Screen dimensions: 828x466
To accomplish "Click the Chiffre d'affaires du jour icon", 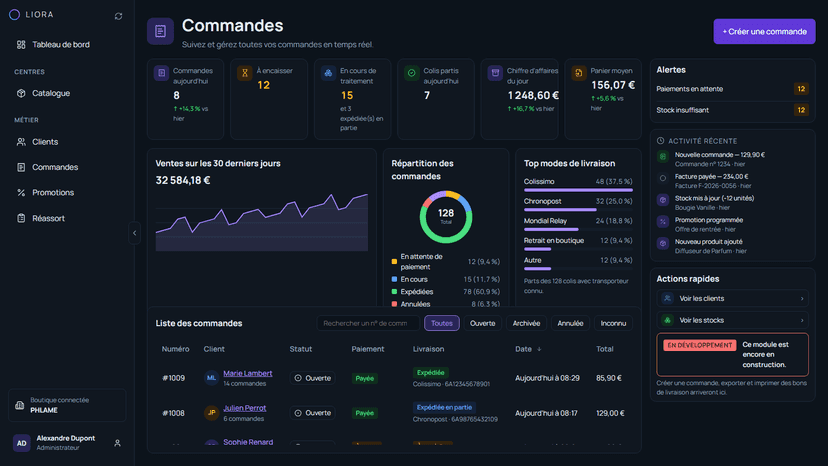I will coord(495,73).
